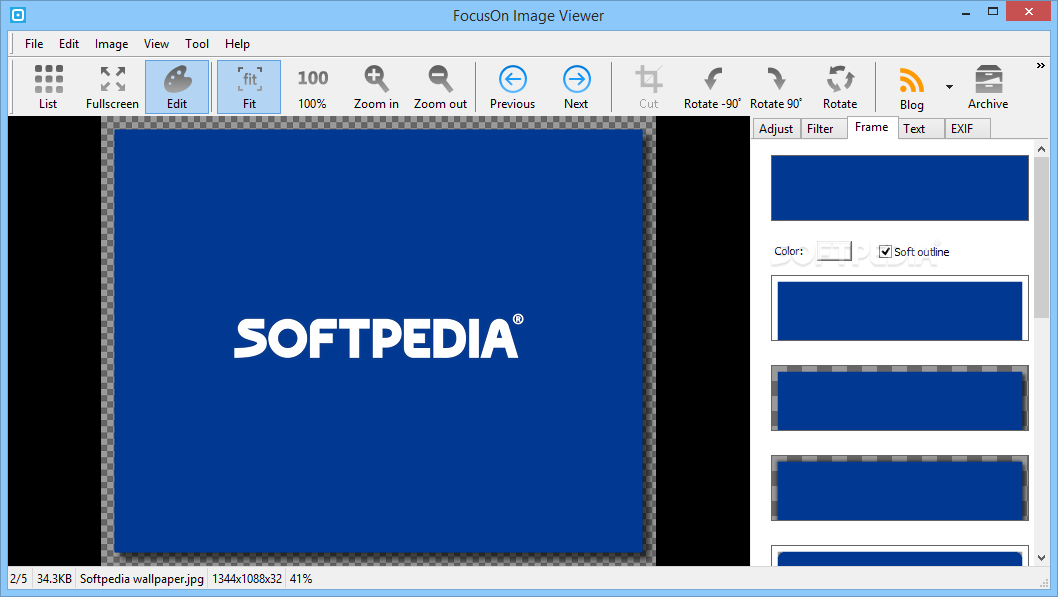Open the Tool menu
This screenshot has height=597, width=1058.
point(197,44)
